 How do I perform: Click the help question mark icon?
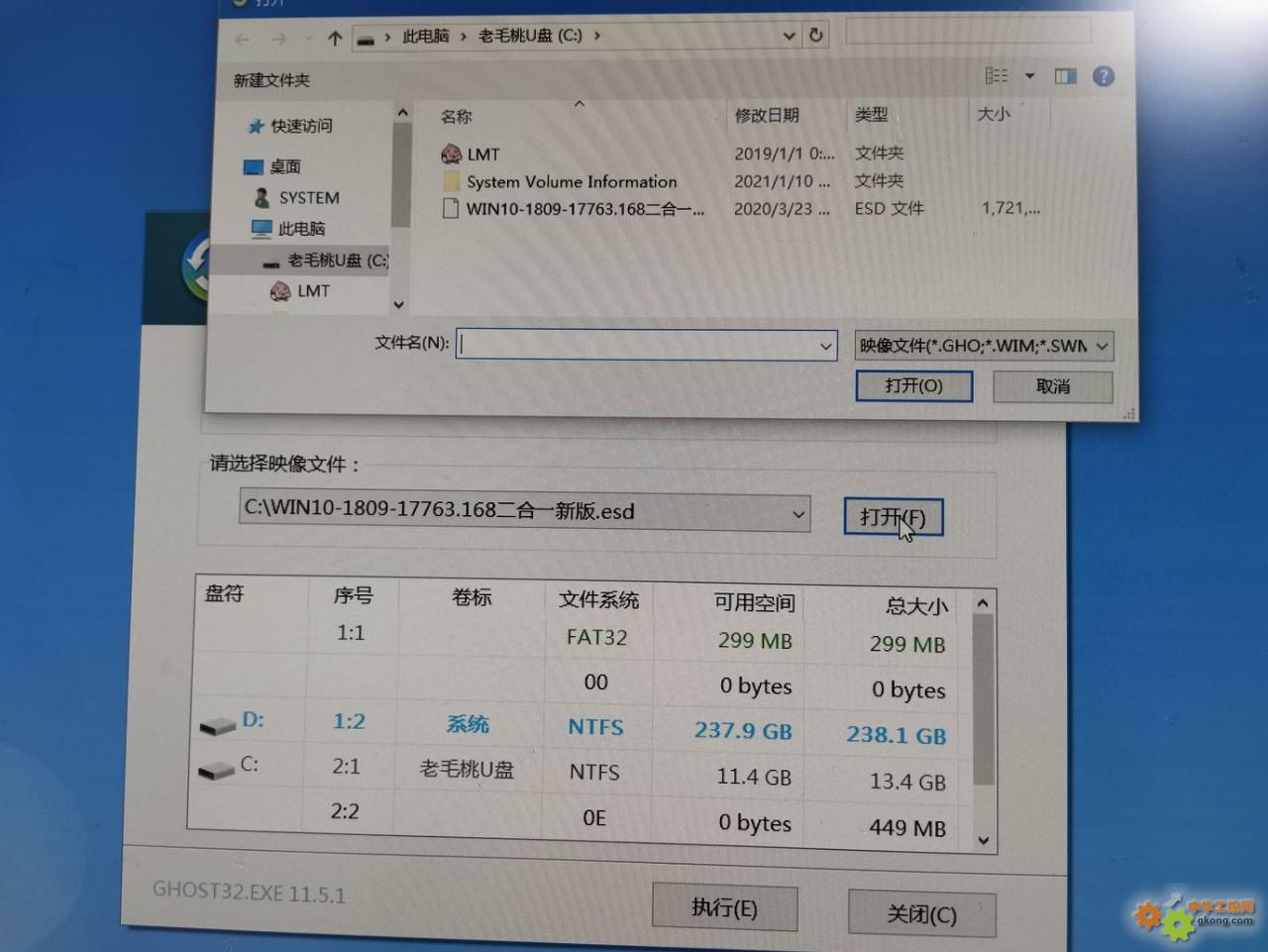(x=1104, y=77)
